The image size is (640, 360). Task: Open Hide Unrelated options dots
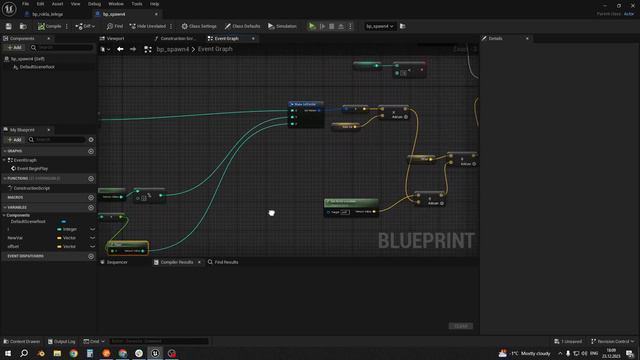pyautogui.click(x=171, y=26)
